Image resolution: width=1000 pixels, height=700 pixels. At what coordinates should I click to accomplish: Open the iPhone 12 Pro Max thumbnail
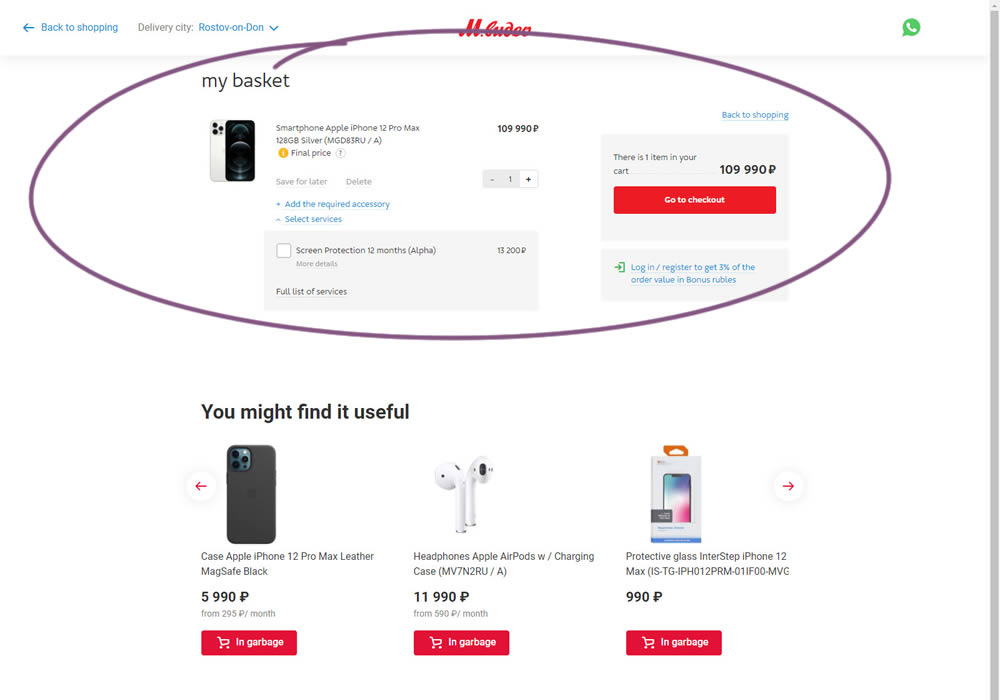232,151
